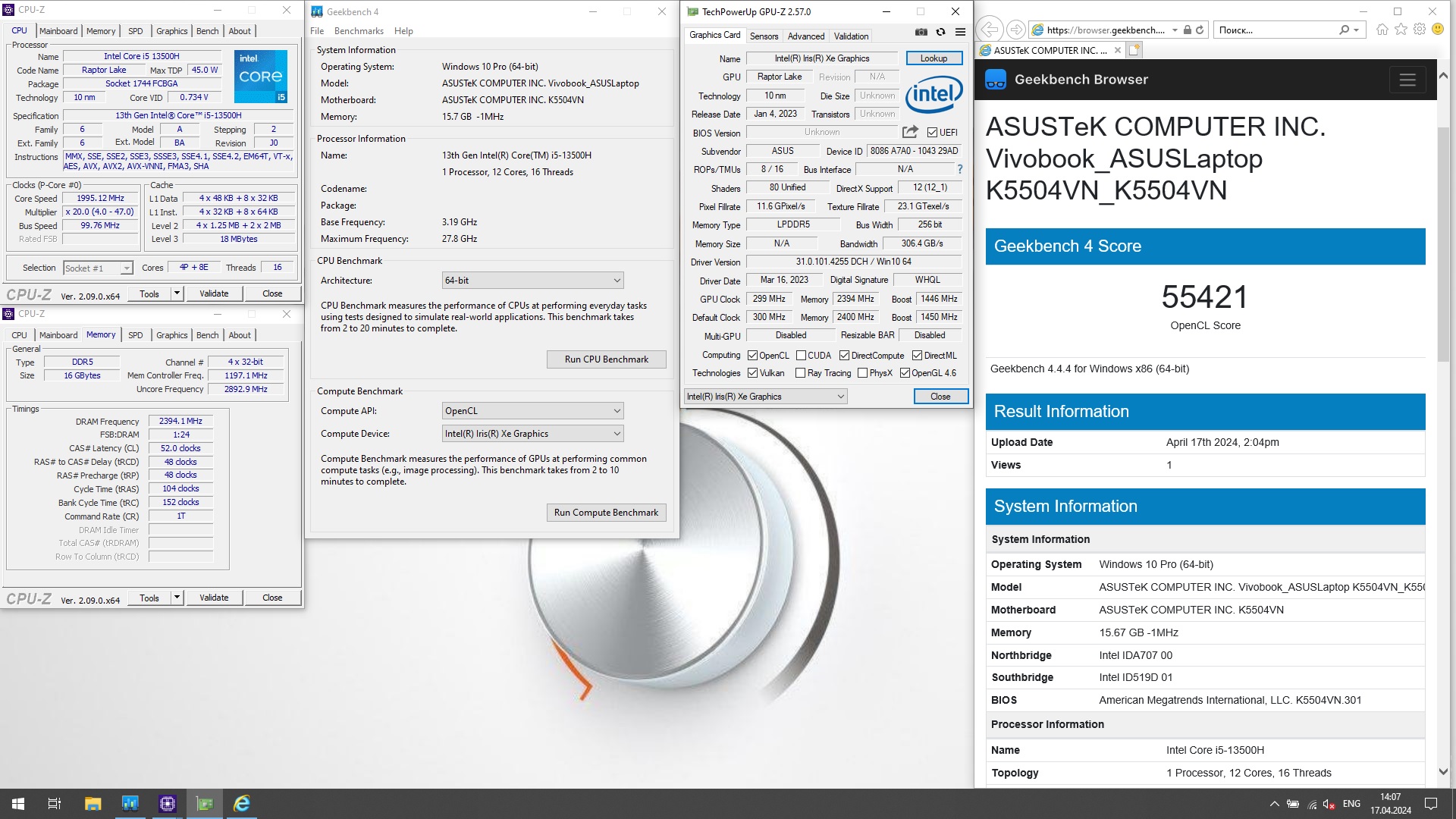Image resolution: width=1456 pixels, height=819 pixels.
Task: Open Socket #1 selection dropdown
Action: [98, 268]
